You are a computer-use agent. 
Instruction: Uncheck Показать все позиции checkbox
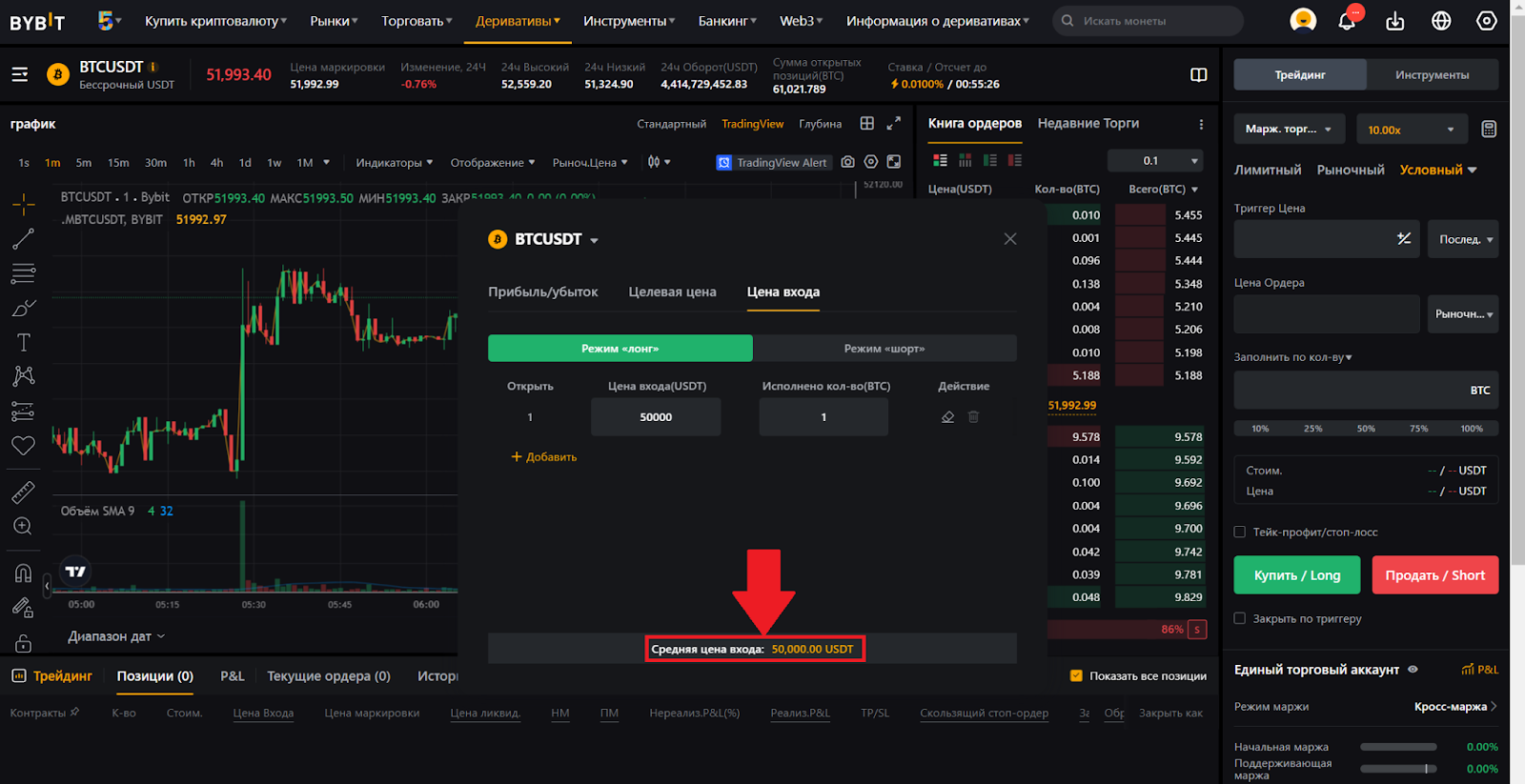pos(1076,675)
